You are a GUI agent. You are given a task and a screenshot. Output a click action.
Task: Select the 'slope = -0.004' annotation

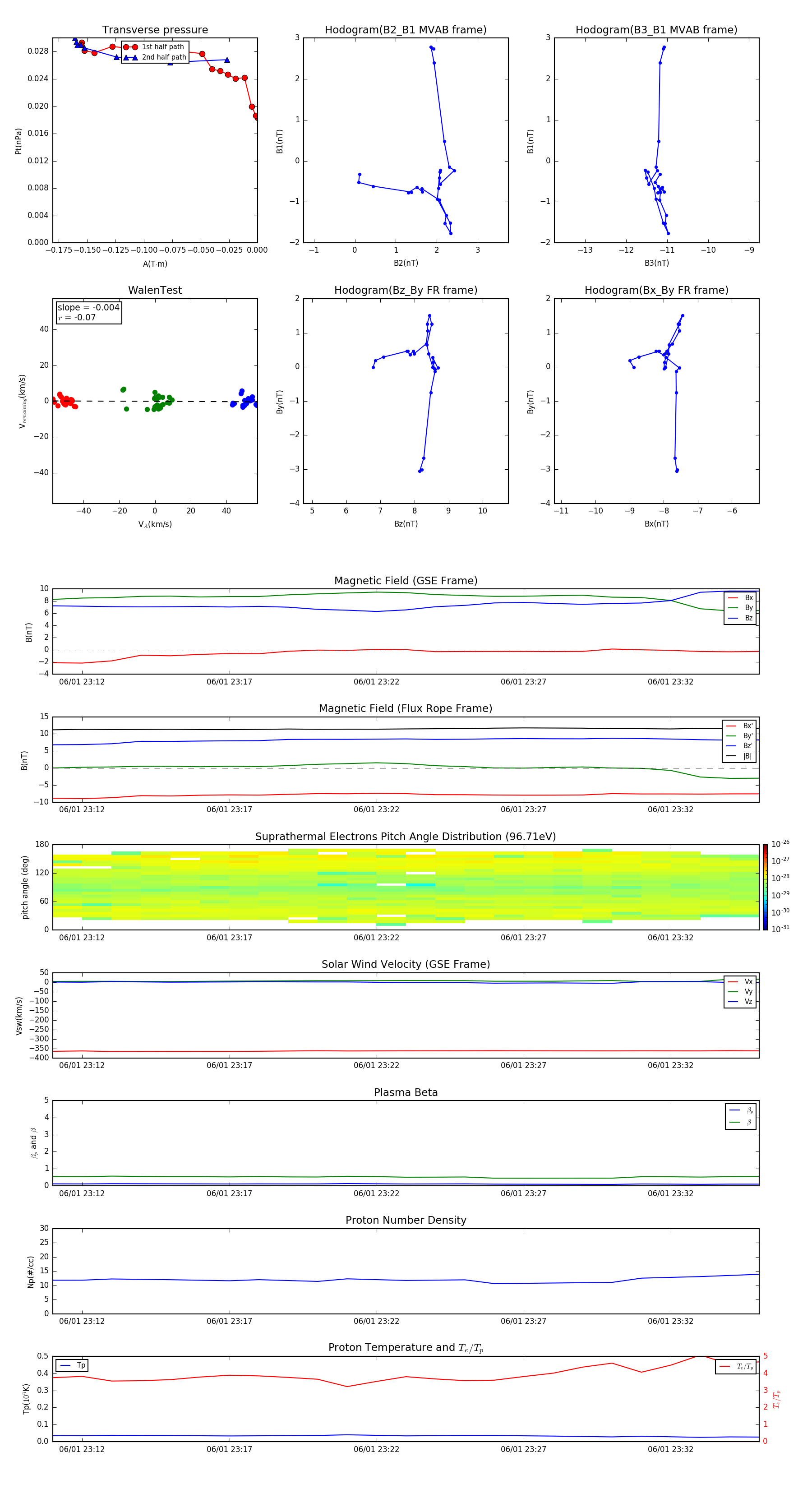click(x=88, y=308)
